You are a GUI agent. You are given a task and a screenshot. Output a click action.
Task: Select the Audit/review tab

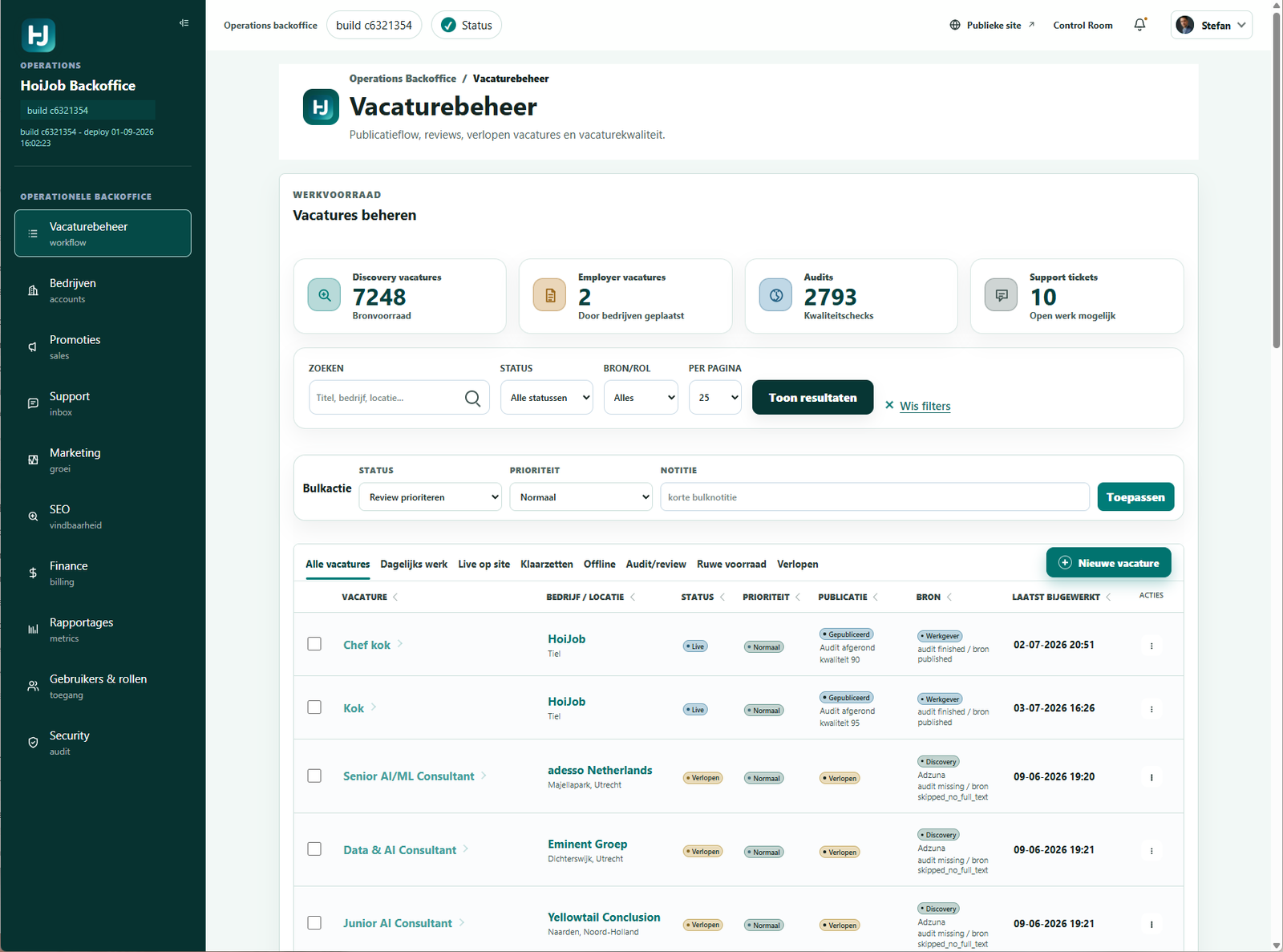[x=656, y=564]
